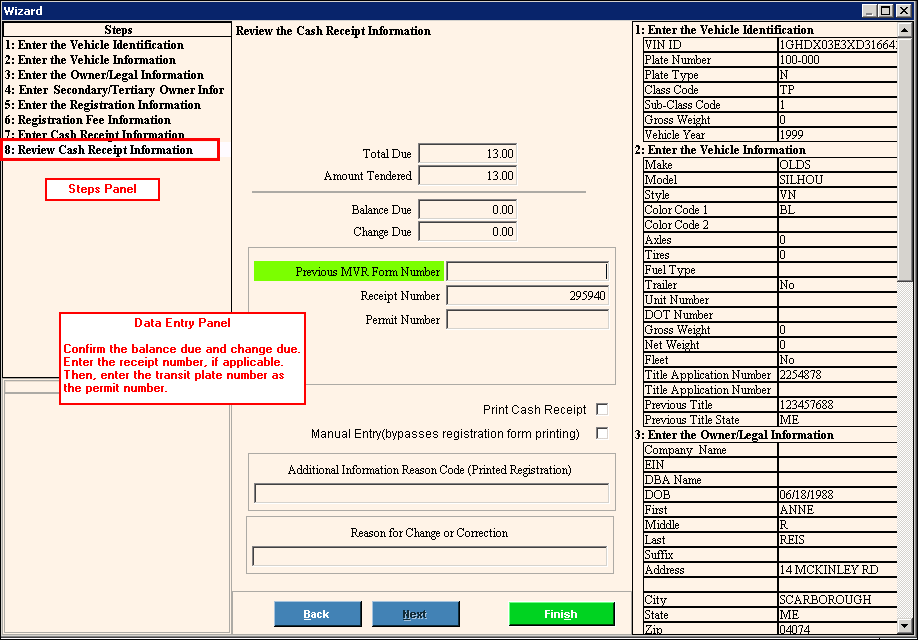Maximize the Wizard window

[x=888, y=10]
